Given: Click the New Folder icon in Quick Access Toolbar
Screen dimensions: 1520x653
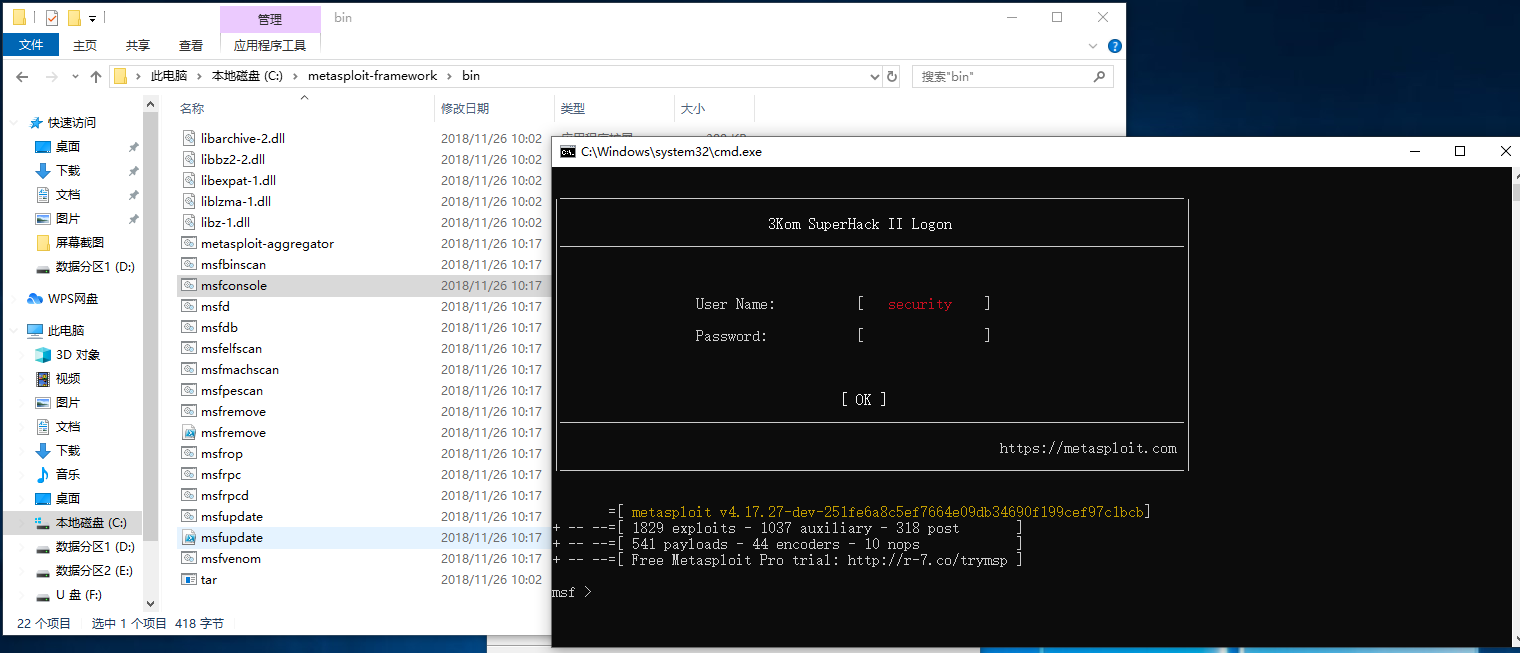Looking at the screenshot, I should (74, 17).
